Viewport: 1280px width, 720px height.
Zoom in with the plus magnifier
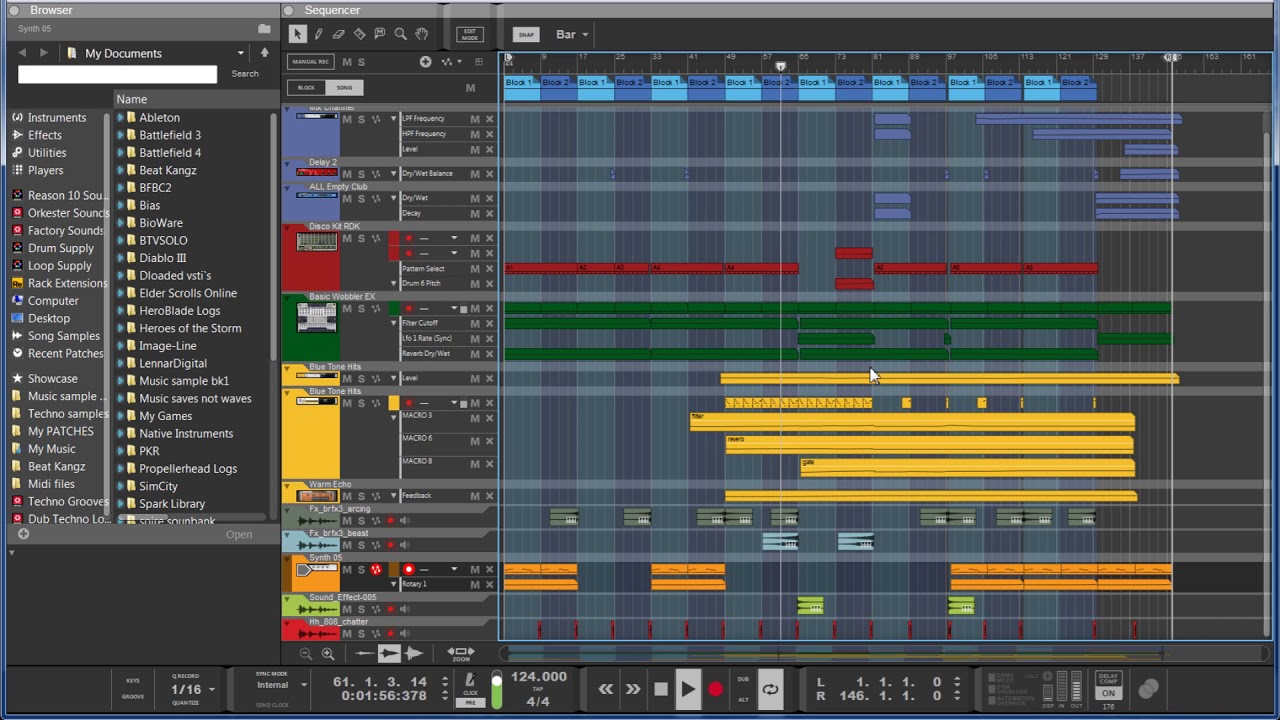coord(327,654)
